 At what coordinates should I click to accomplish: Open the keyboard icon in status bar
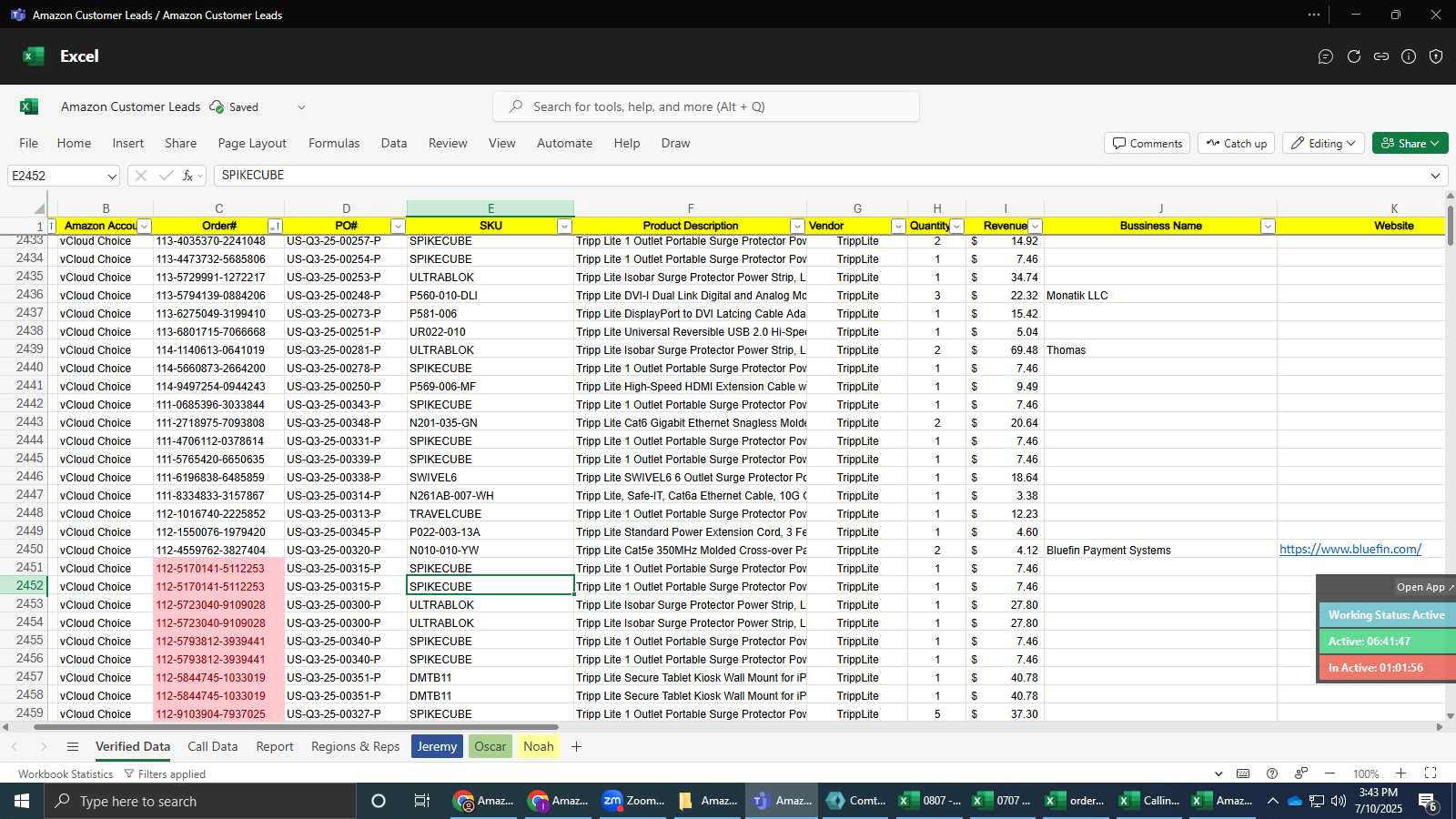point(1243,773)
